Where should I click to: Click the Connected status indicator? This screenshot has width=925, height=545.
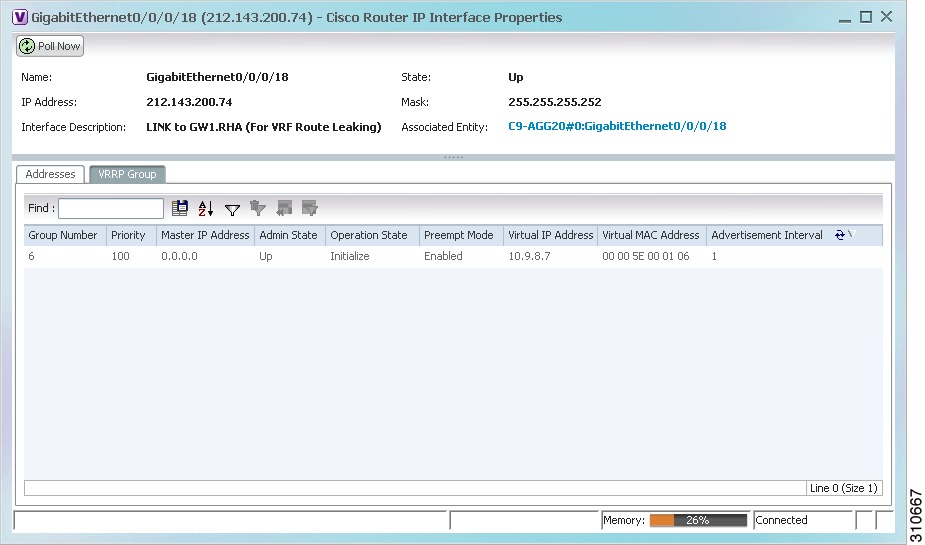(781, 520)
